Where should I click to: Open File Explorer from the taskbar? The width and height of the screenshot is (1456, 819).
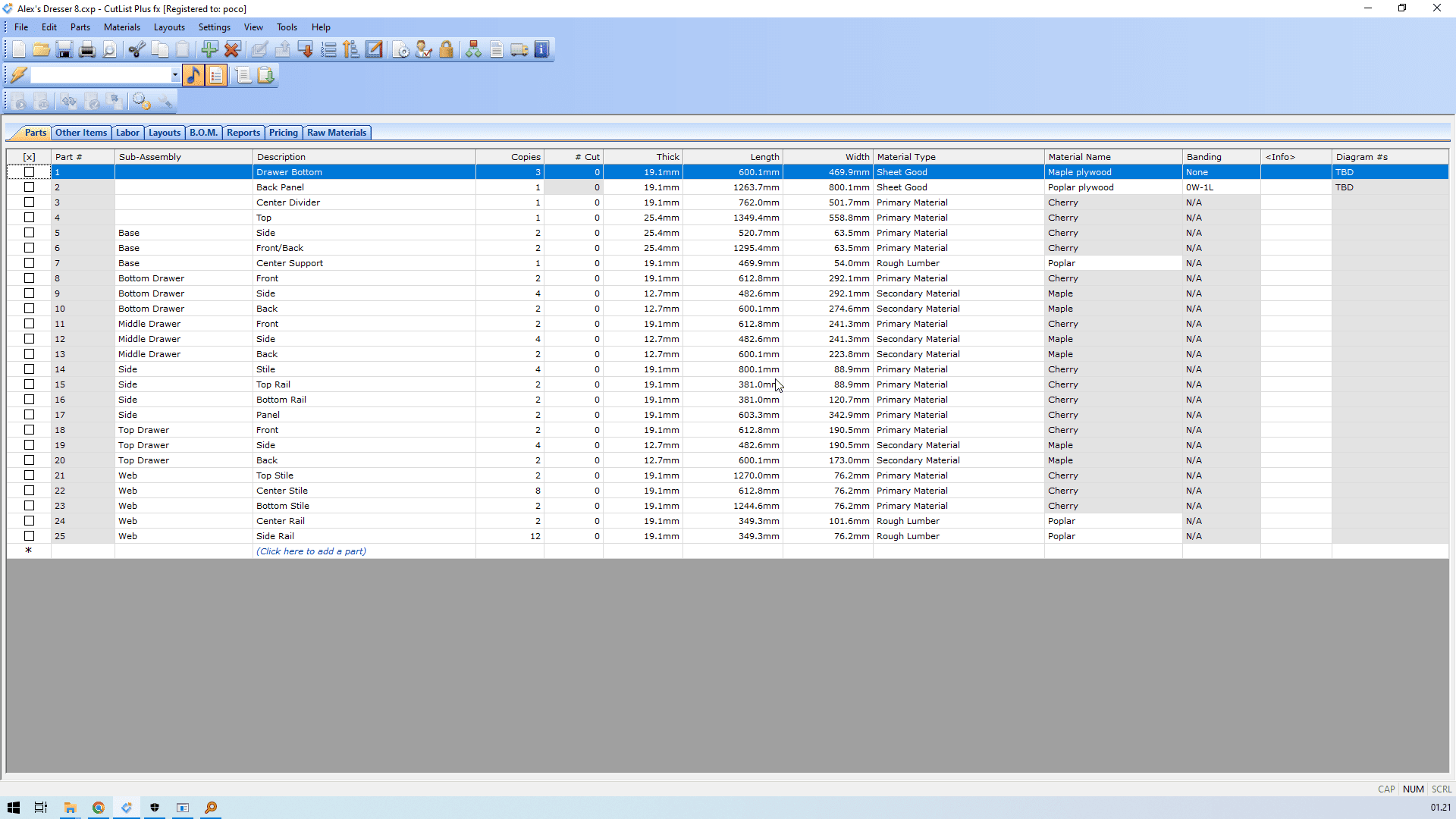click(x=70, y=808)
